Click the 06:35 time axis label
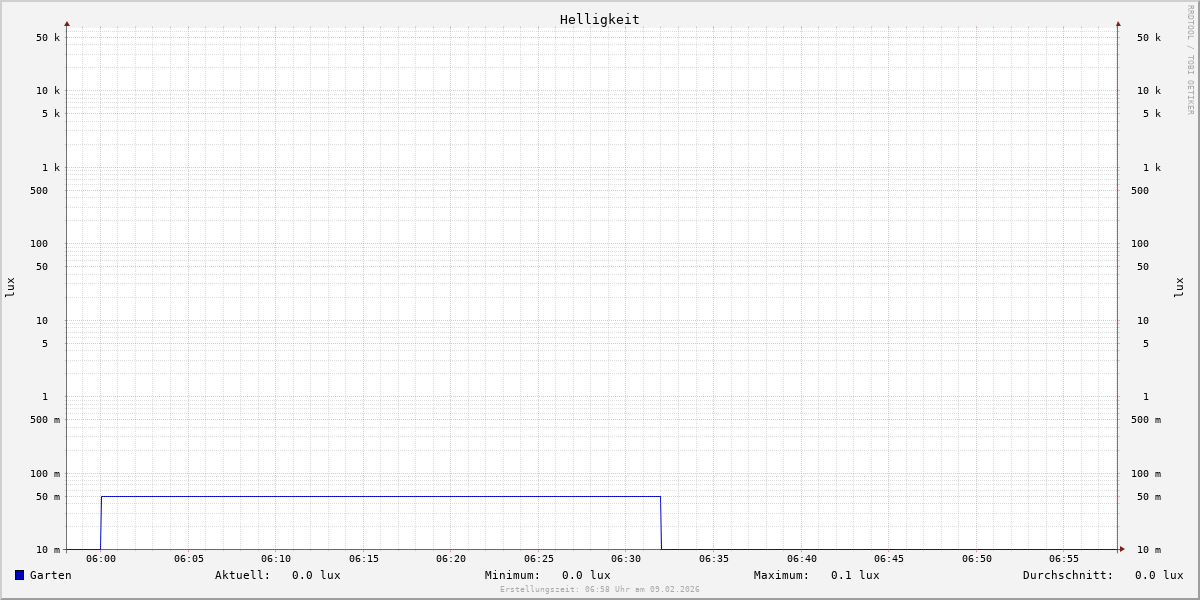 (714, 559)
